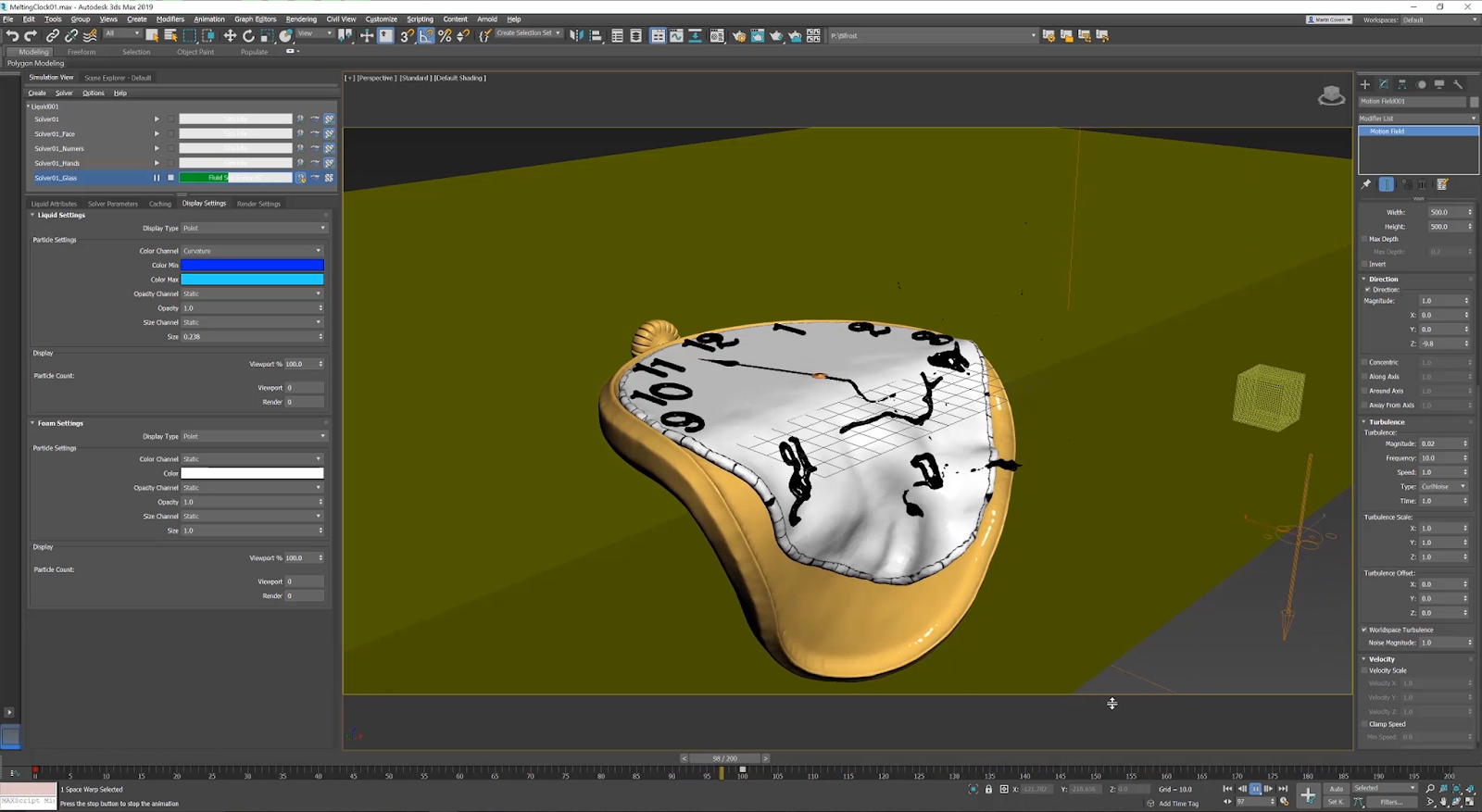Click the Redo arrow in the main toolbar

point(31,36)
